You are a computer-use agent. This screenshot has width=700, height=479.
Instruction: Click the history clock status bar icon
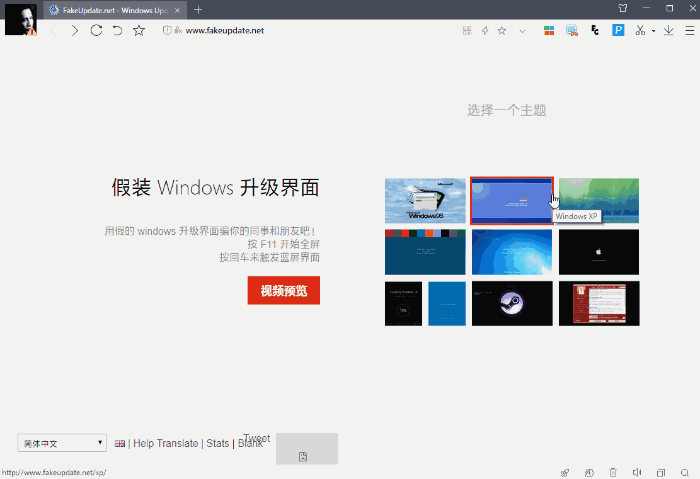click(x=589, y=472)
